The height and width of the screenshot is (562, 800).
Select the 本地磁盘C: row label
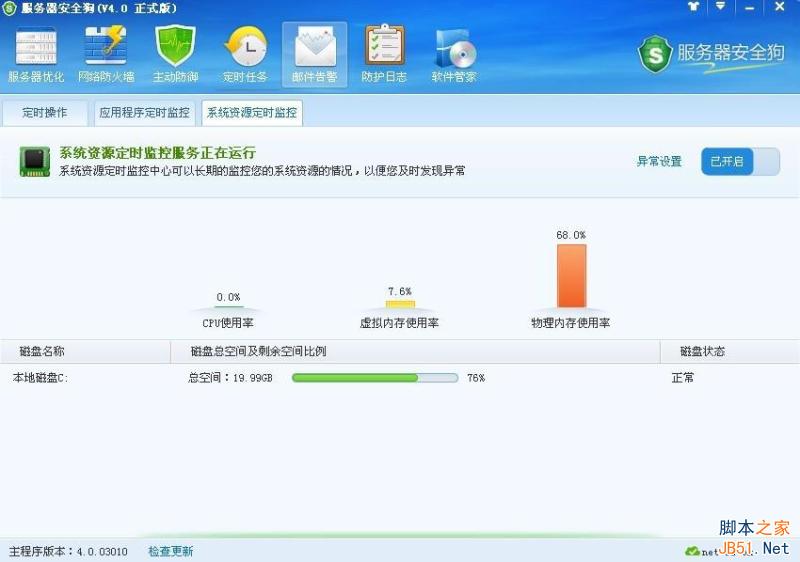click(40, 378)
